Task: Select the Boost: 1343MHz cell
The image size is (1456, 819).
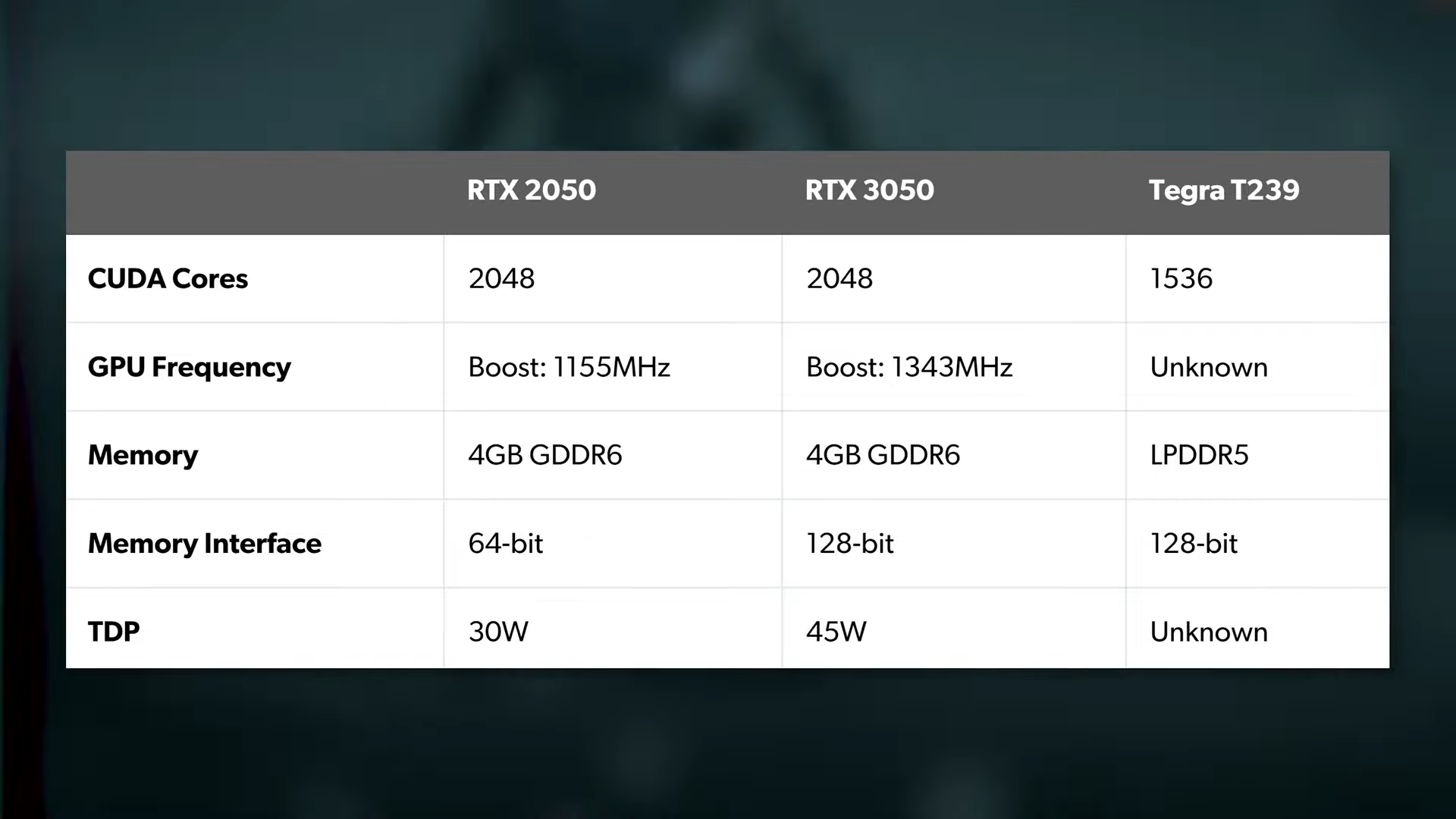Action: point(908,368)
